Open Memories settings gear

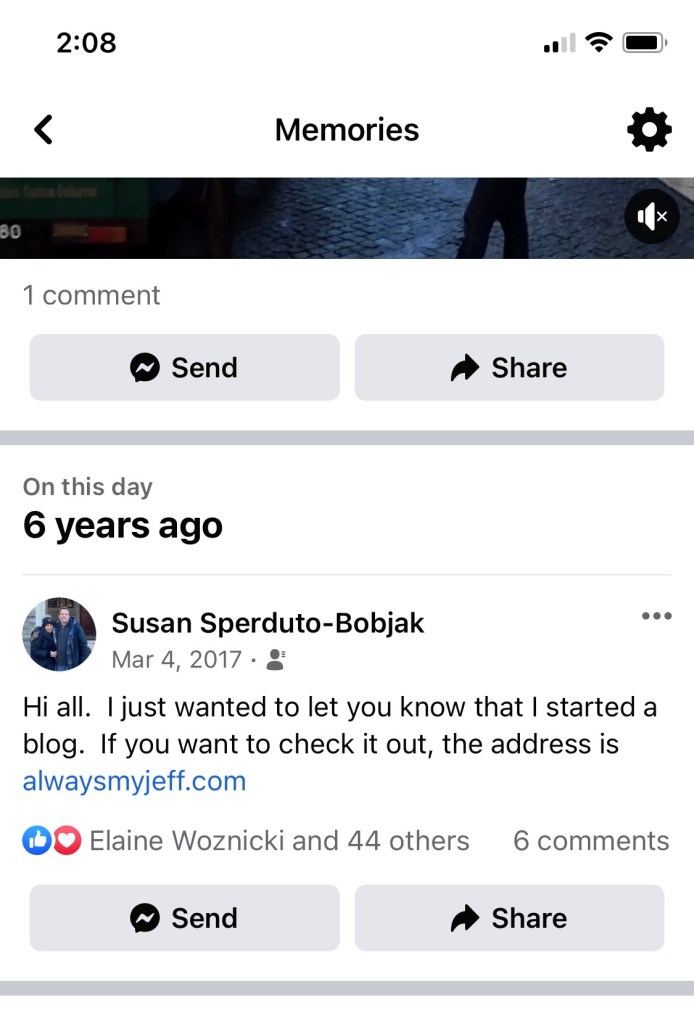pos(649,130)
